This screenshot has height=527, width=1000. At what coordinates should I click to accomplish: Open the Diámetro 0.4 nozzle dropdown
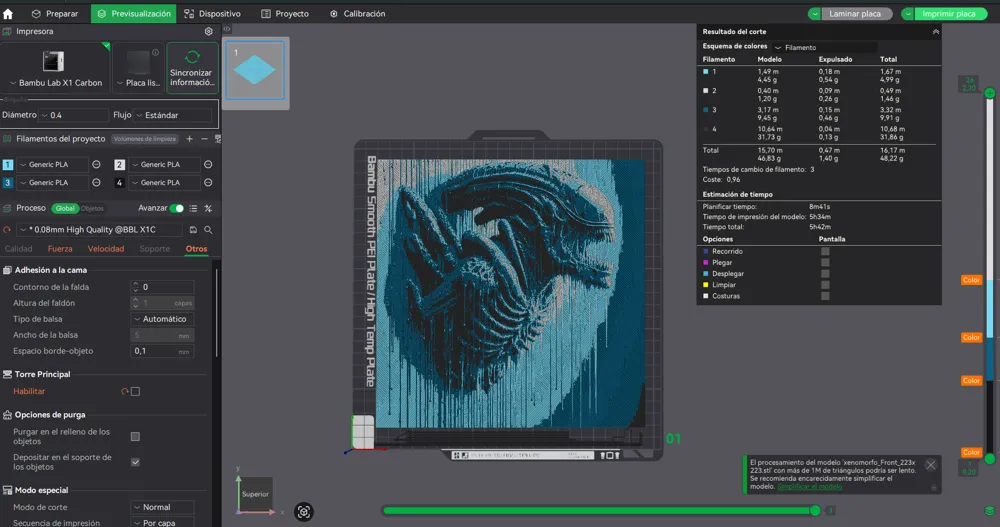click(74, 115)
